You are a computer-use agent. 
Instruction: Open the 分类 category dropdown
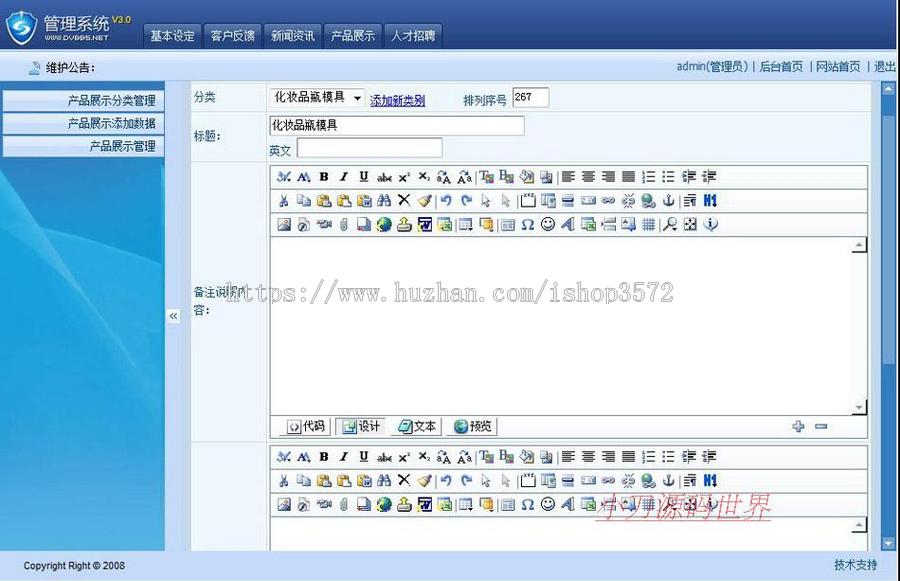point(316,97)
